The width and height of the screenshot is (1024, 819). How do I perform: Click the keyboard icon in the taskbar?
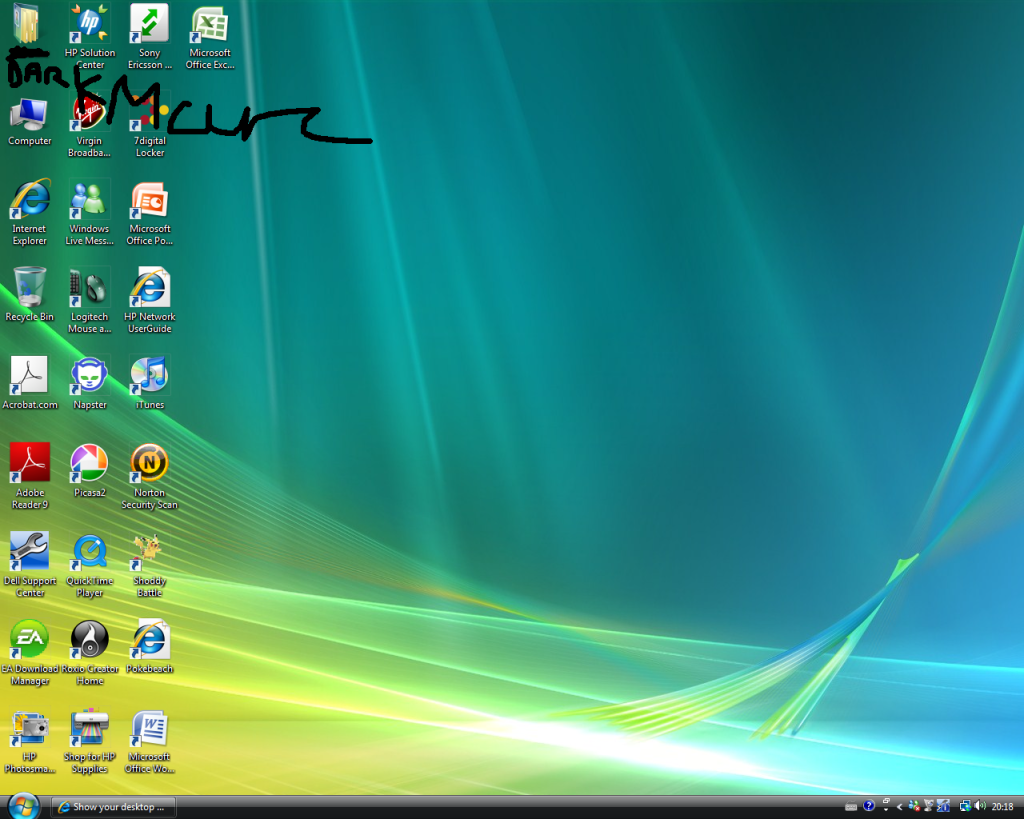pos(851,807)
